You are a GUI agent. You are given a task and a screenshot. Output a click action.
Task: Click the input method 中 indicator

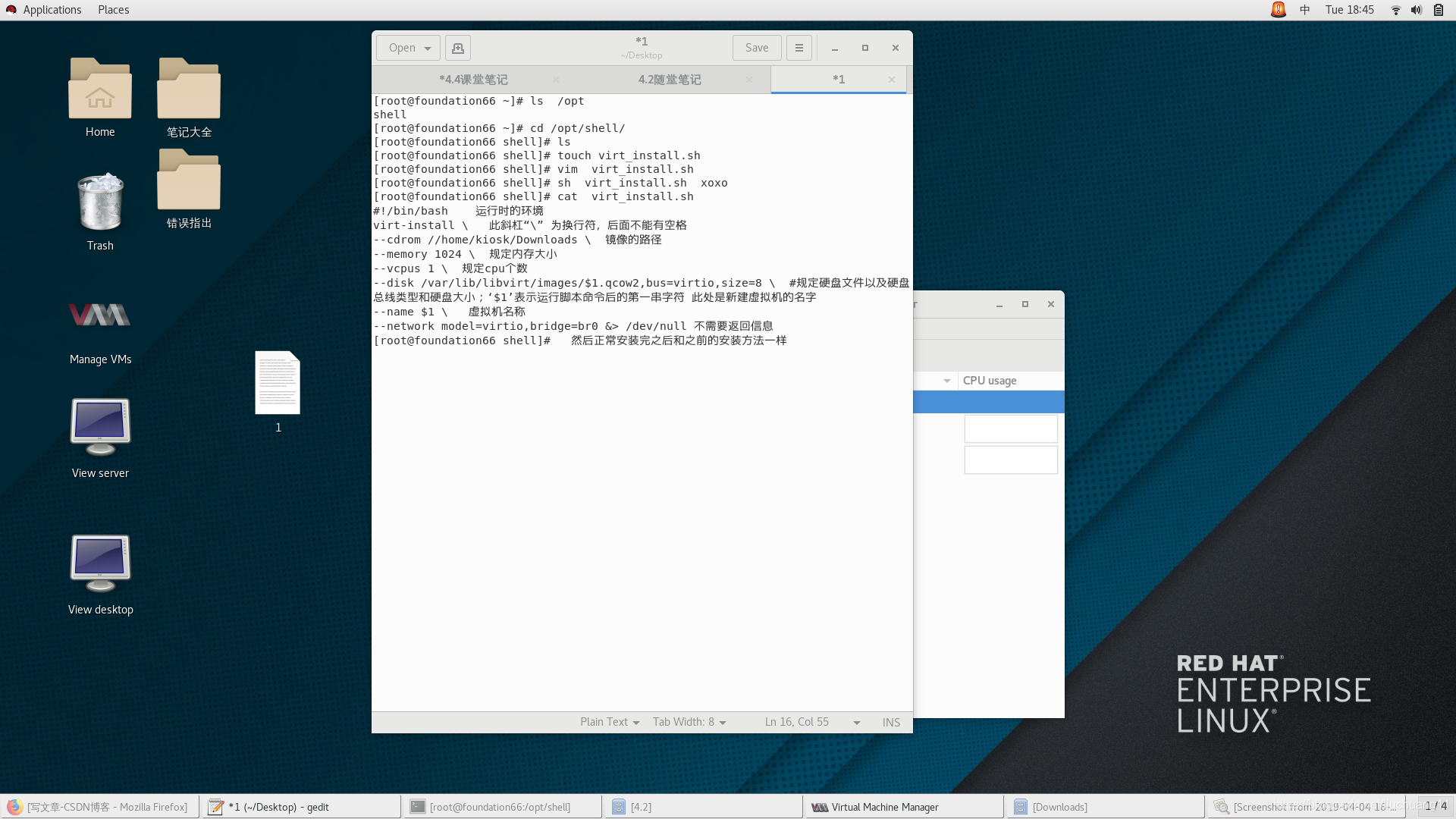coord(1304,10)
